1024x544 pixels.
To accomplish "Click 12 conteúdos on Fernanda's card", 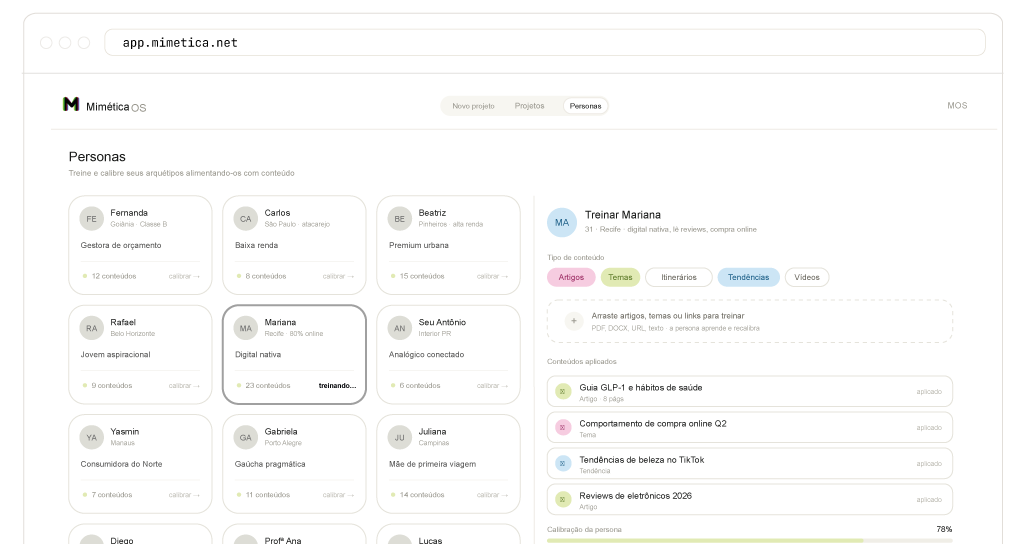I will [114, 276].
